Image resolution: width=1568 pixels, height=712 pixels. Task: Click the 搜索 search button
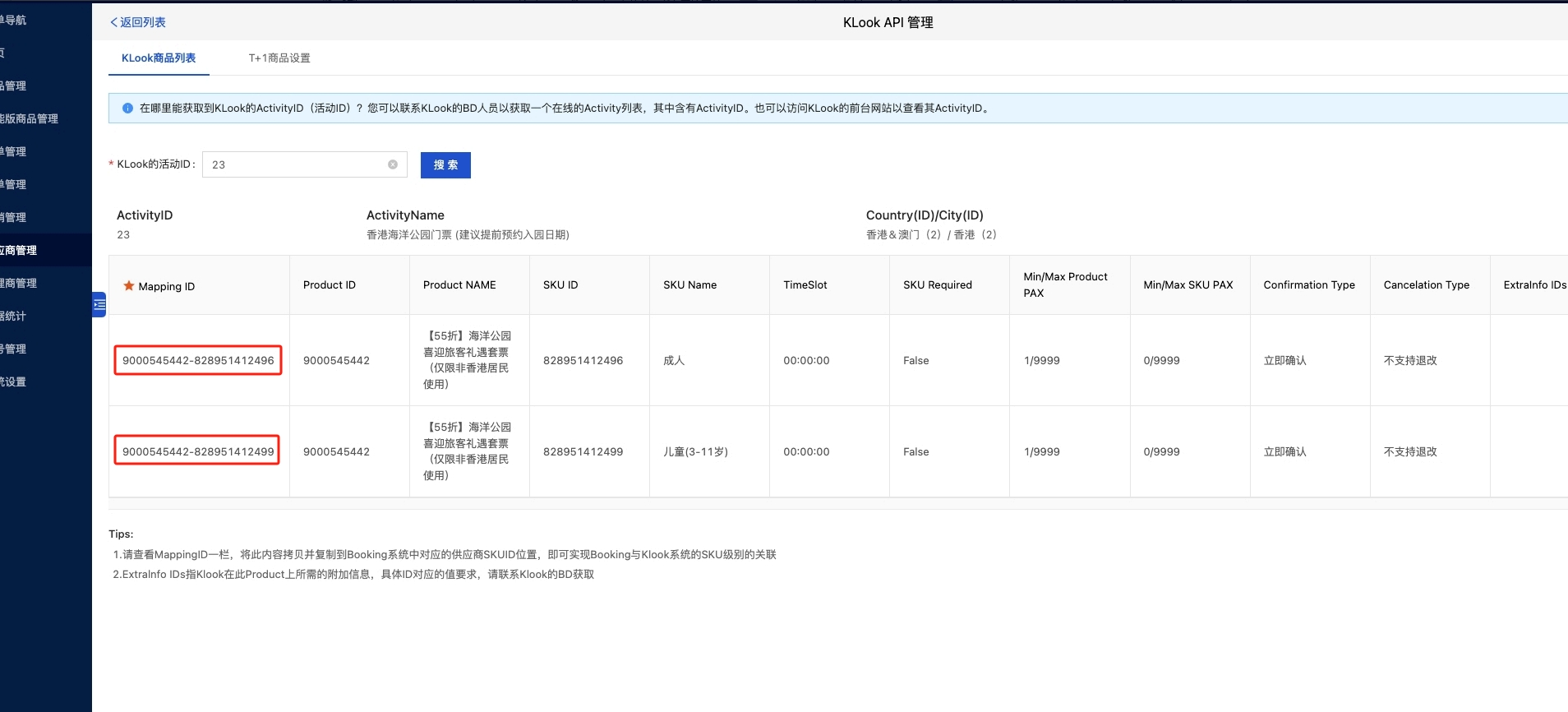[445, 165]
